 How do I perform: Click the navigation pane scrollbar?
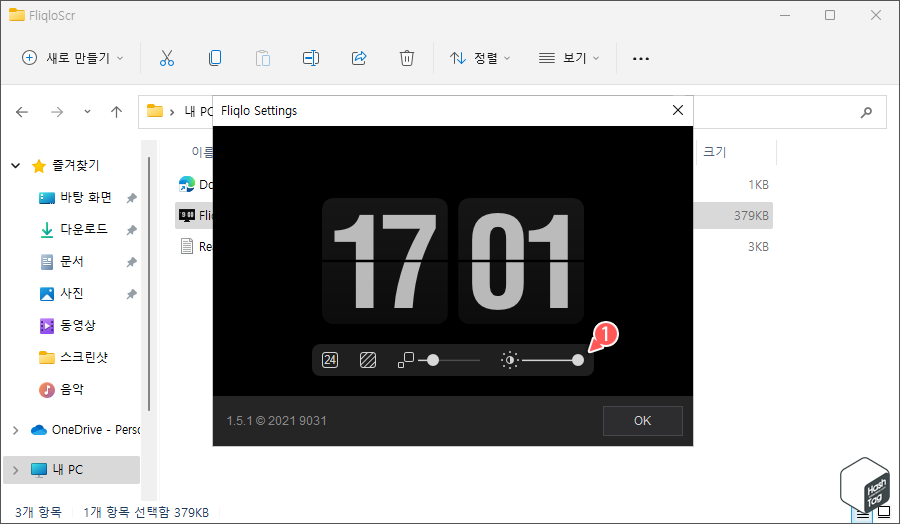click(149, 284)
